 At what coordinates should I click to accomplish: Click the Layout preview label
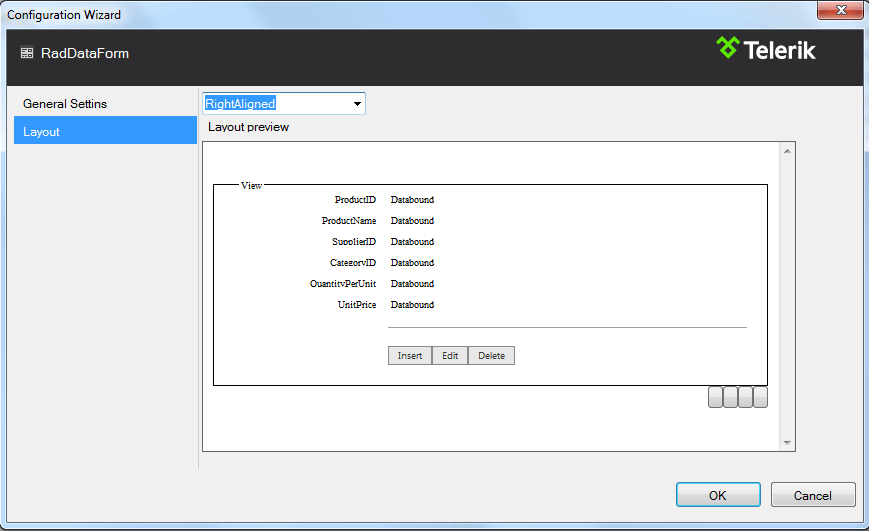point(248,127)
